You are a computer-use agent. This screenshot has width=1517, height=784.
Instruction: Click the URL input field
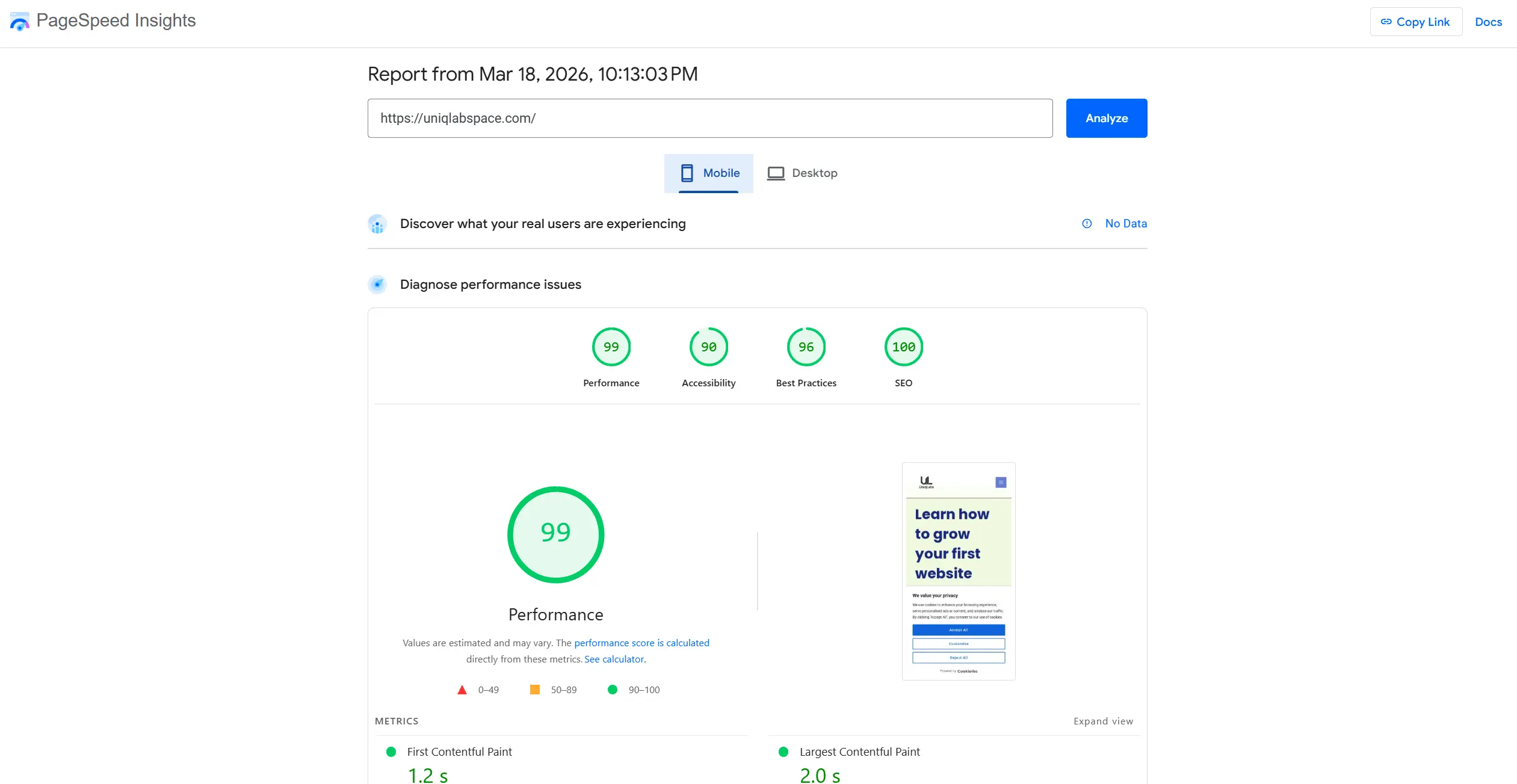(709, 119)
